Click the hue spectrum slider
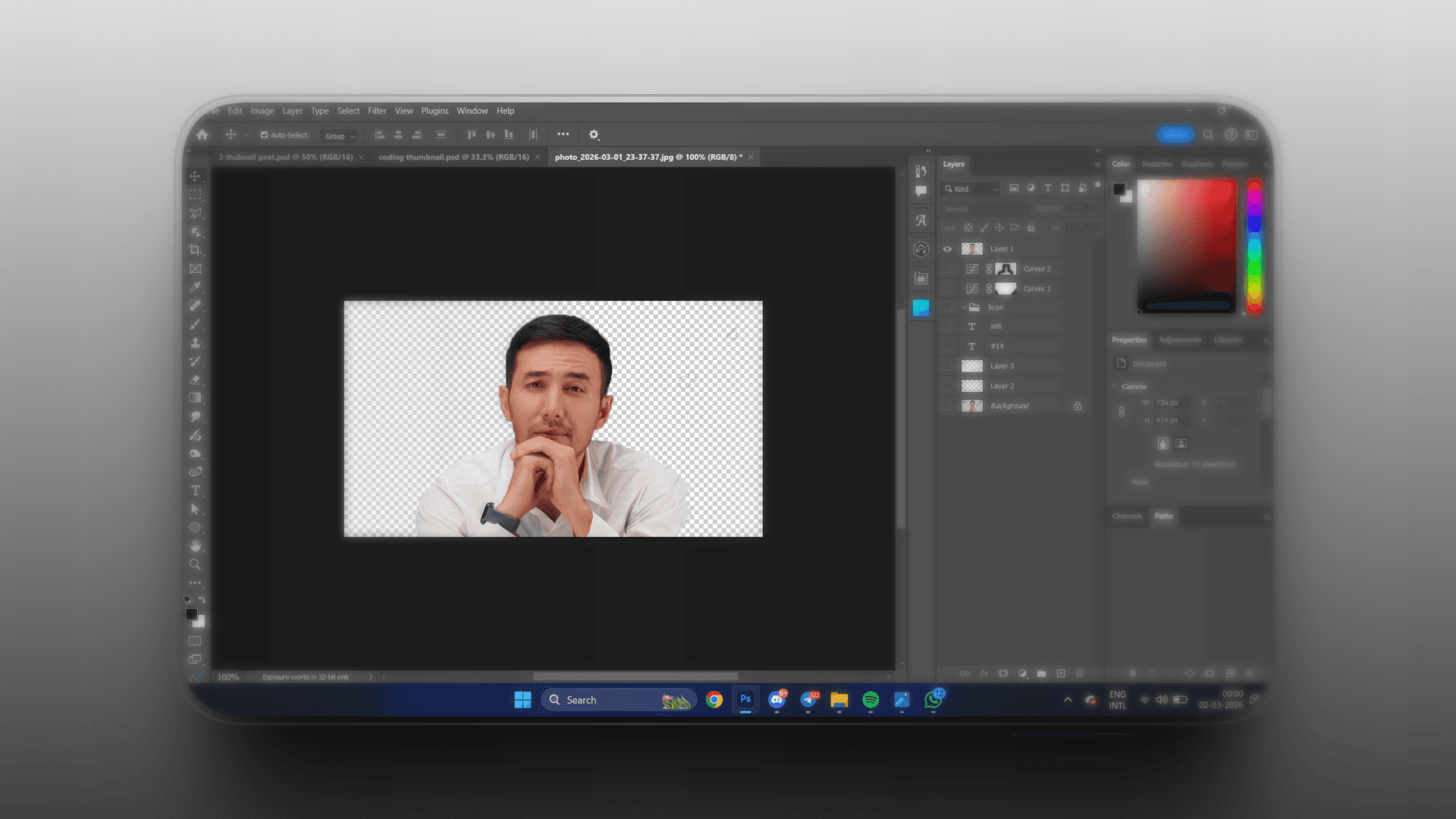 point(1254,246)
